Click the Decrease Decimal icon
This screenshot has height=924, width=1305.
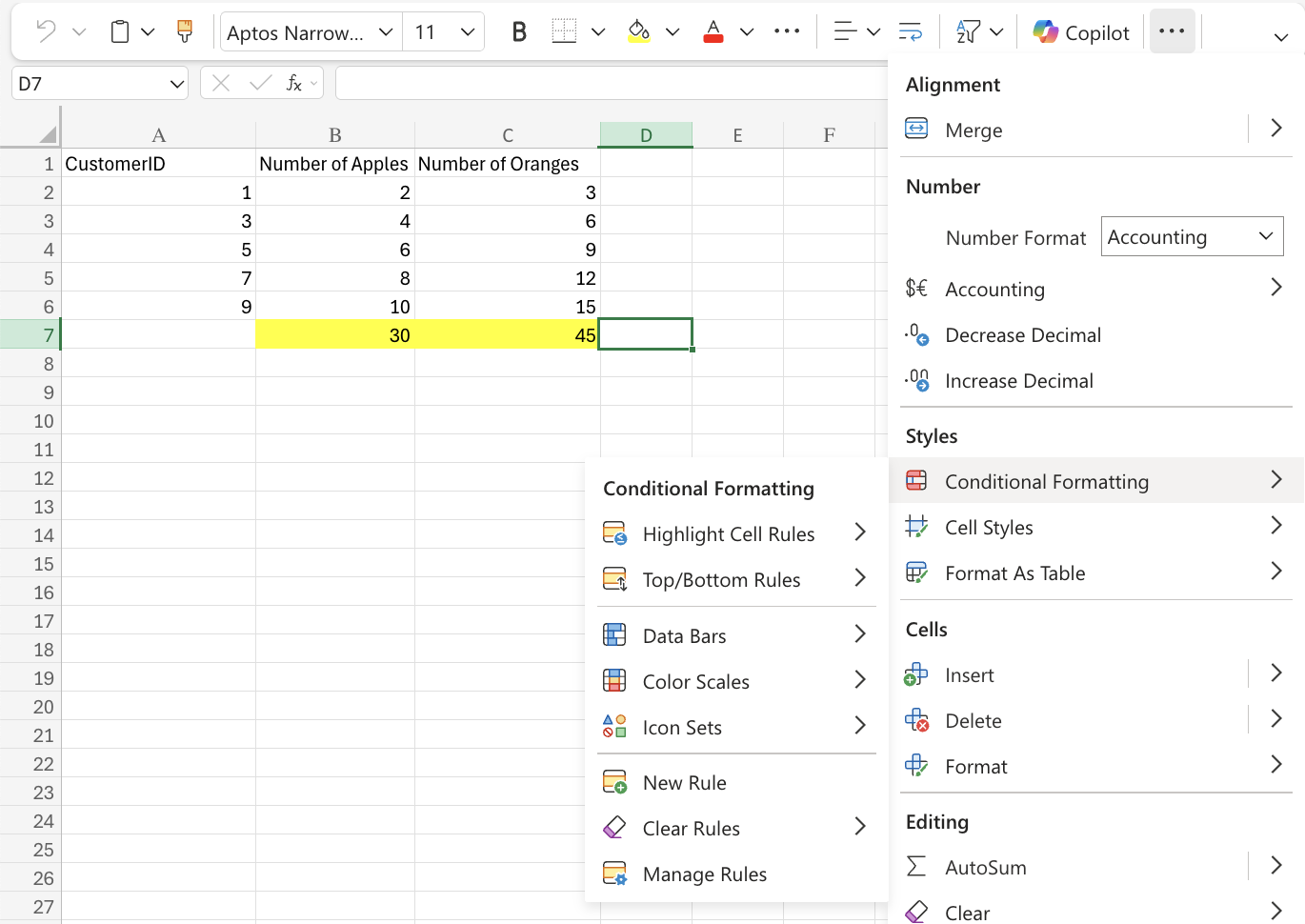[x=1022, y=334]
